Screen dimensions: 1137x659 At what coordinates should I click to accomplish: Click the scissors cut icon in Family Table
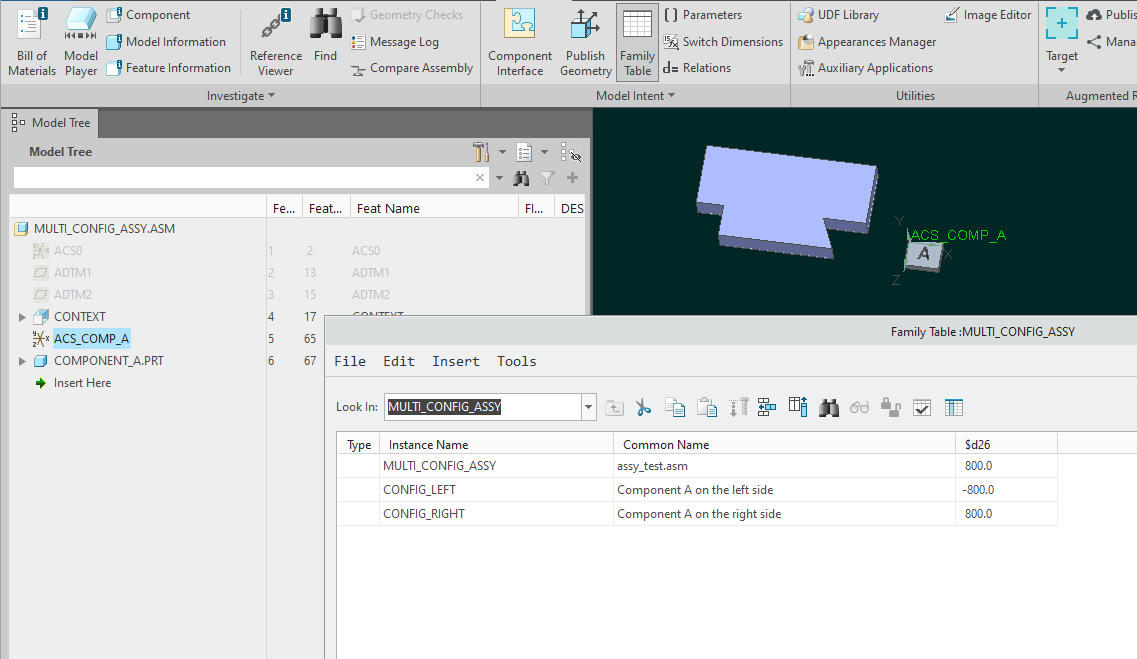[643, 407]
